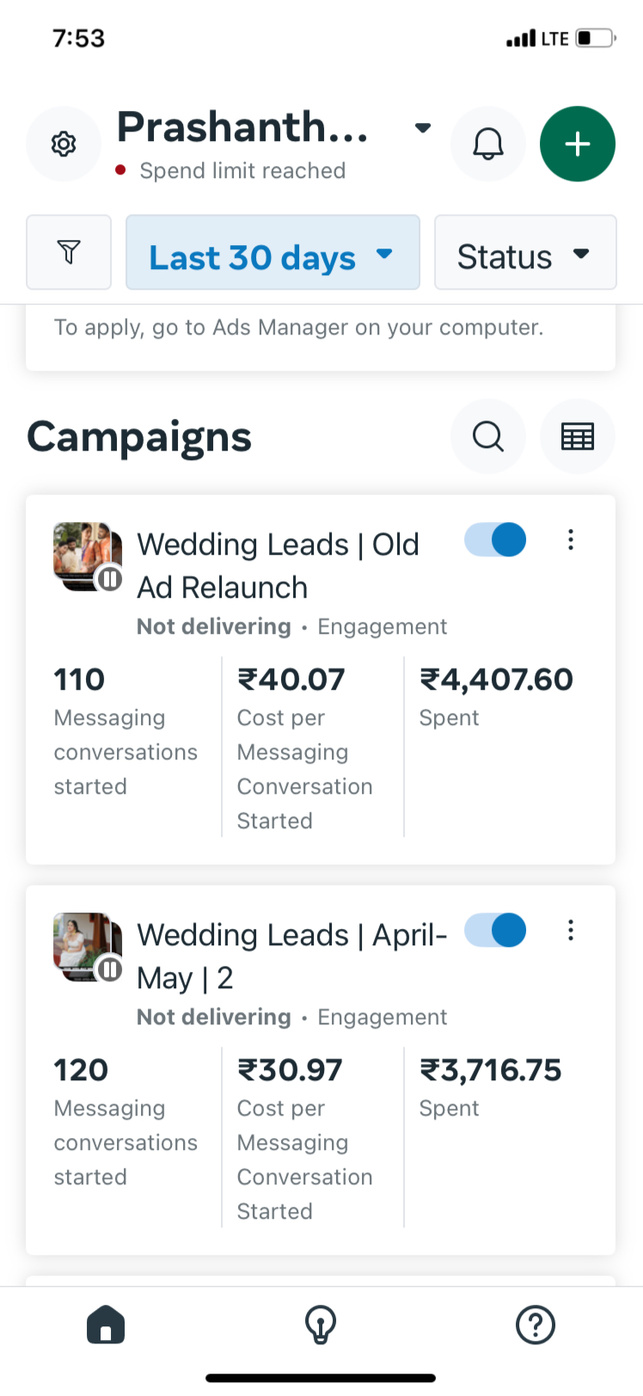The image size is (643, 1396).
Task: Open the table columns view icon
Action: [x=577, y=437]
